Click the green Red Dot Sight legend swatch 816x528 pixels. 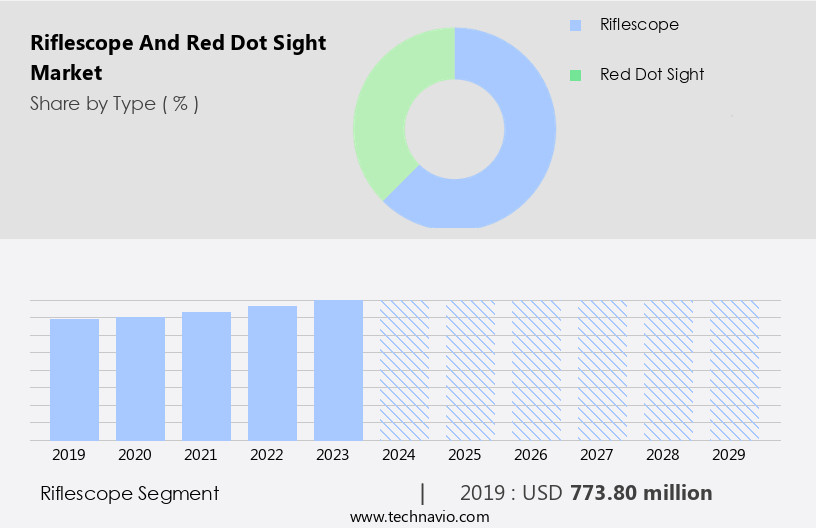575,75
